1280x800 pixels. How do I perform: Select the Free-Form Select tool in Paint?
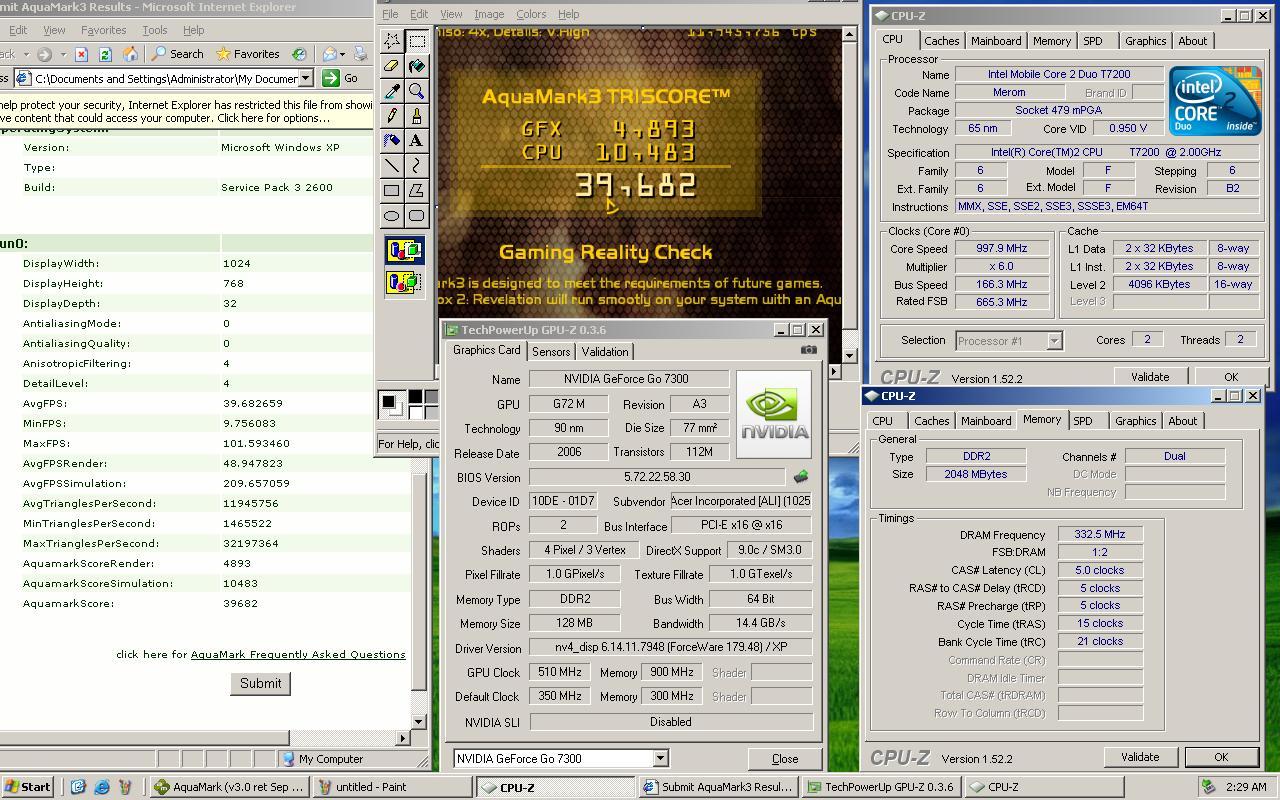point(392,40)
